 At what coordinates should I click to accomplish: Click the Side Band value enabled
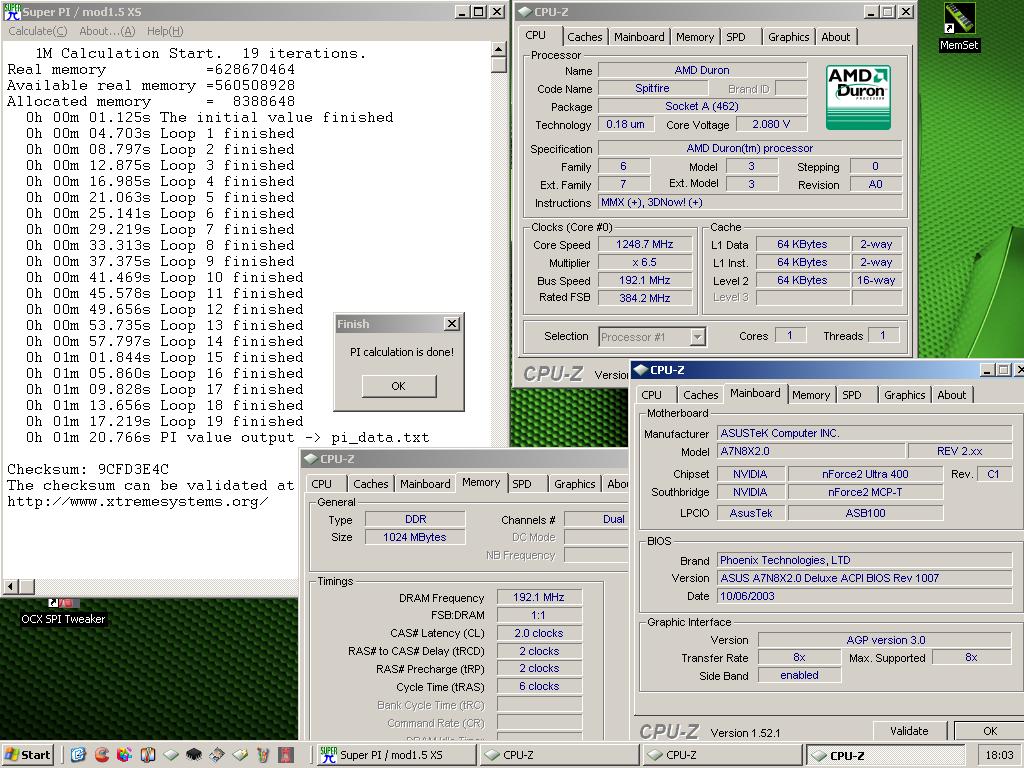799,676
